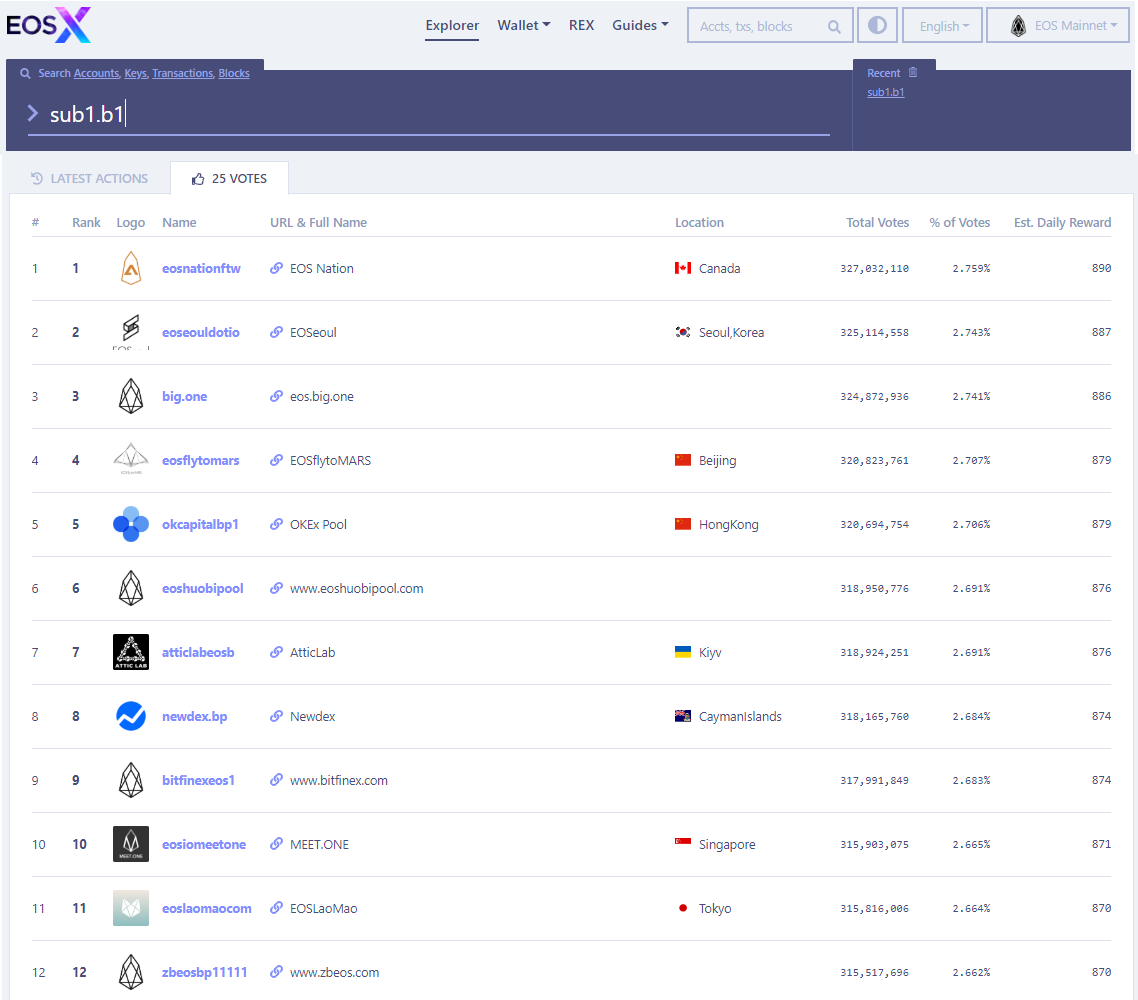Click total votes value 327,032,110

(x=875, y=269)
